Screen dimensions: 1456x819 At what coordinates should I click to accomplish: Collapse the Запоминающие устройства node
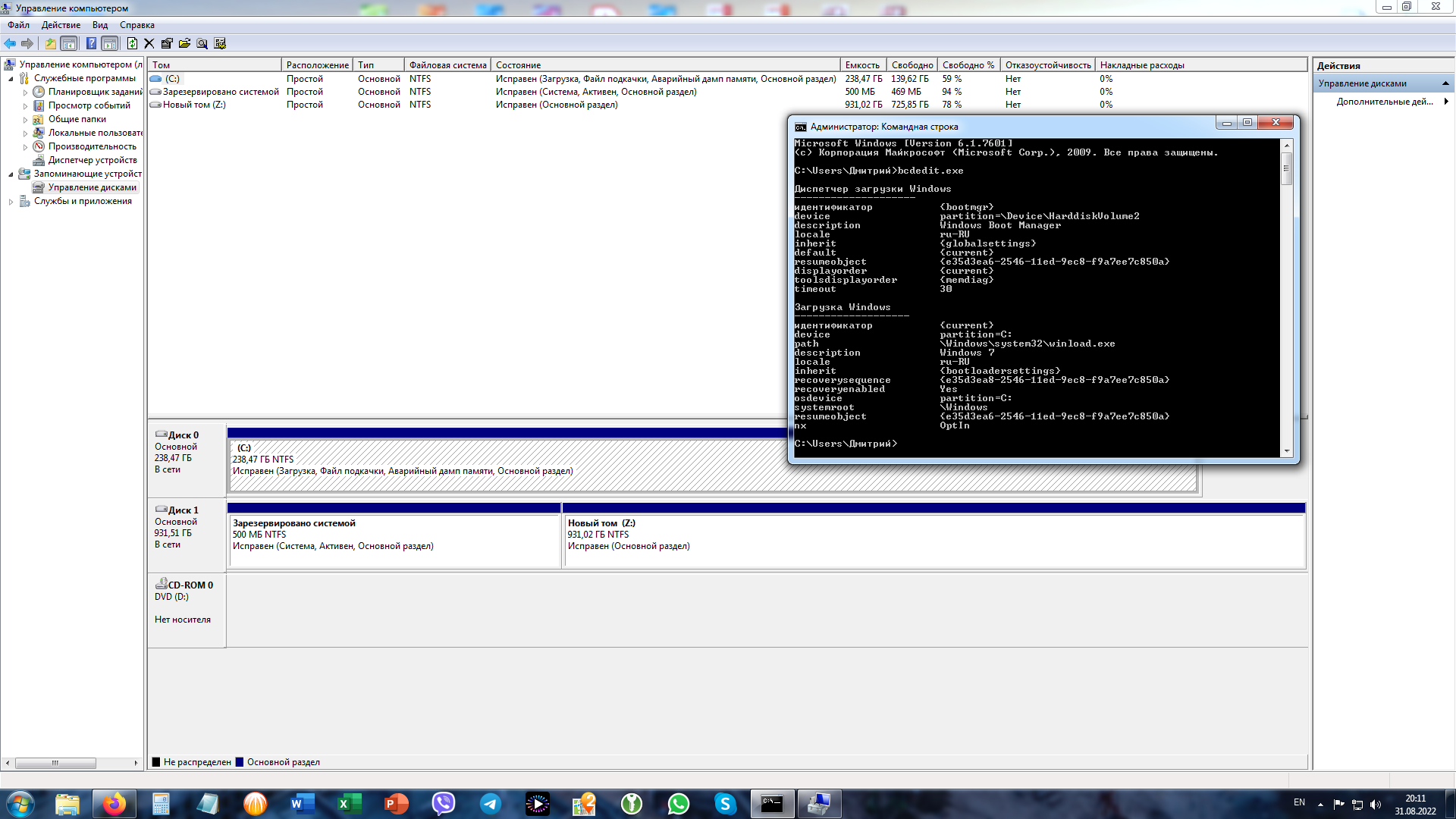pyautogui.click(x=11, y=174)
